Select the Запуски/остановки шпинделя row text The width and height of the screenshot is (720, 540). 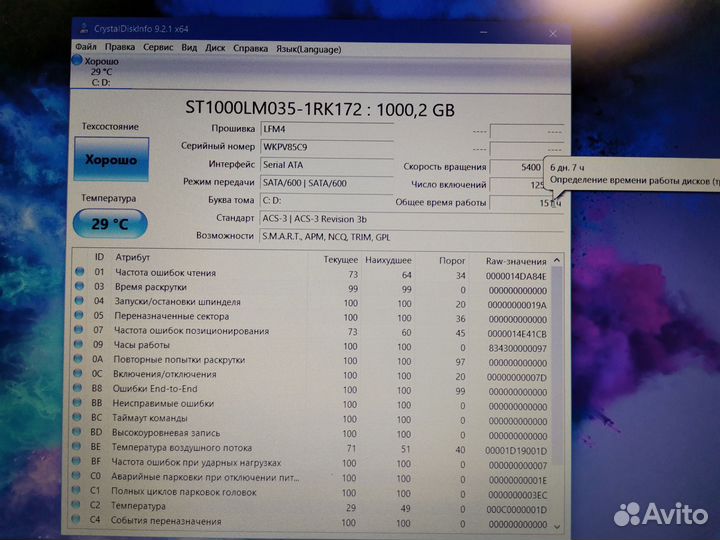[x=177, y=302]
